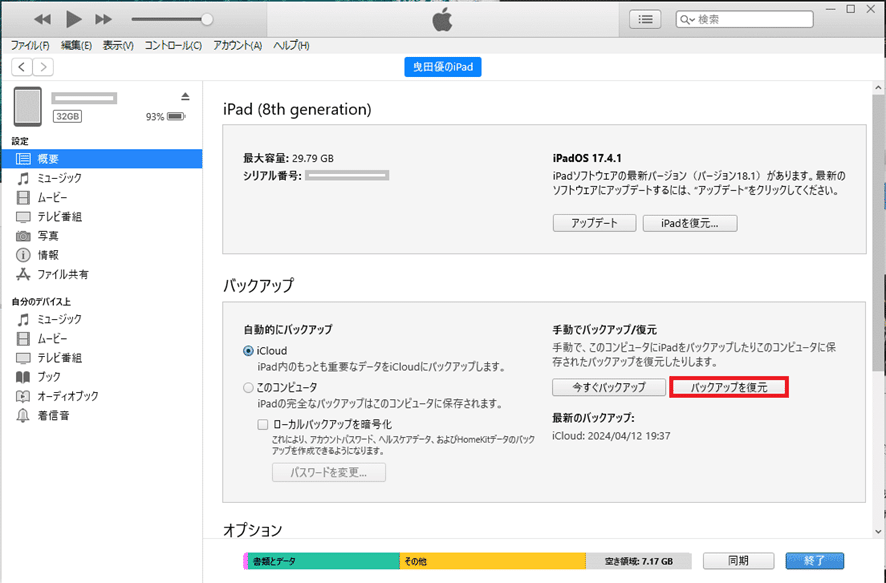Open ファイル共有 apps icon in sidebar
The image size is (886, 583).
pos(23,275)
